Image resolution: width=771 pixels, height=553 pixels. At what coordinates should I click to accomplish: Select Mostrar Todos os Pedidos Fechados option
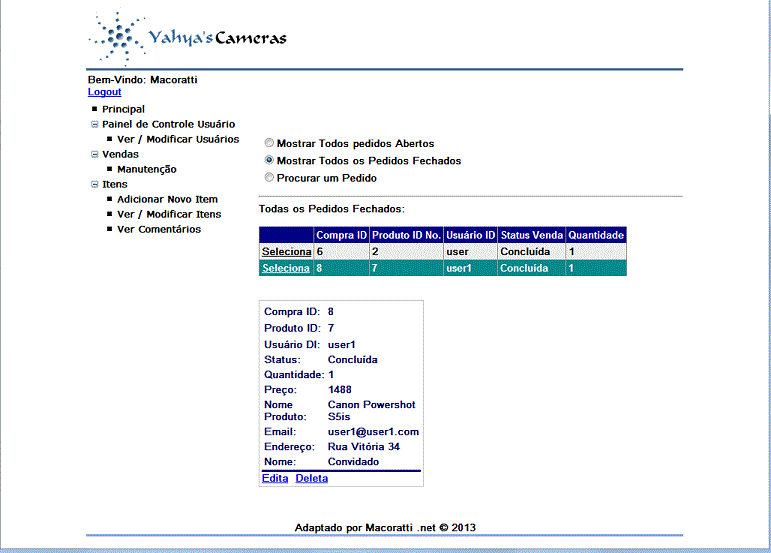(269, 161)
